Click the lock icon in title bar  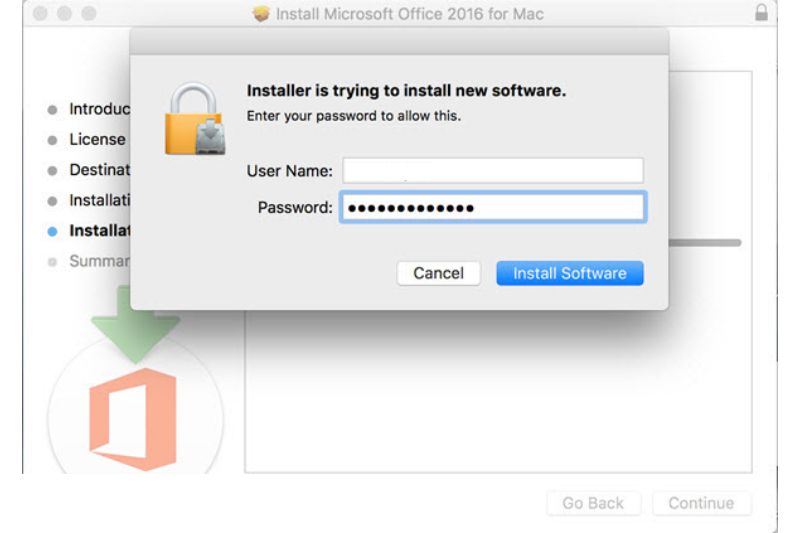coord(761,14)
